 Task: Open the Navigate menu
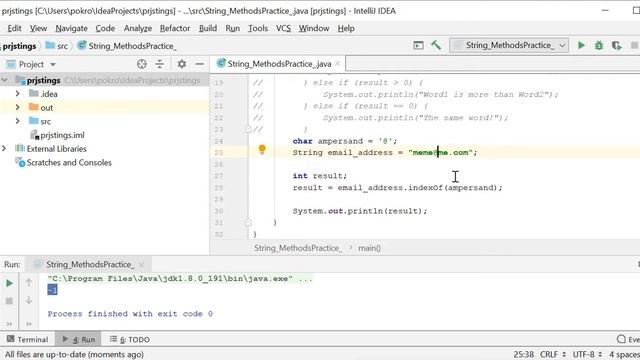click(71, 28)
